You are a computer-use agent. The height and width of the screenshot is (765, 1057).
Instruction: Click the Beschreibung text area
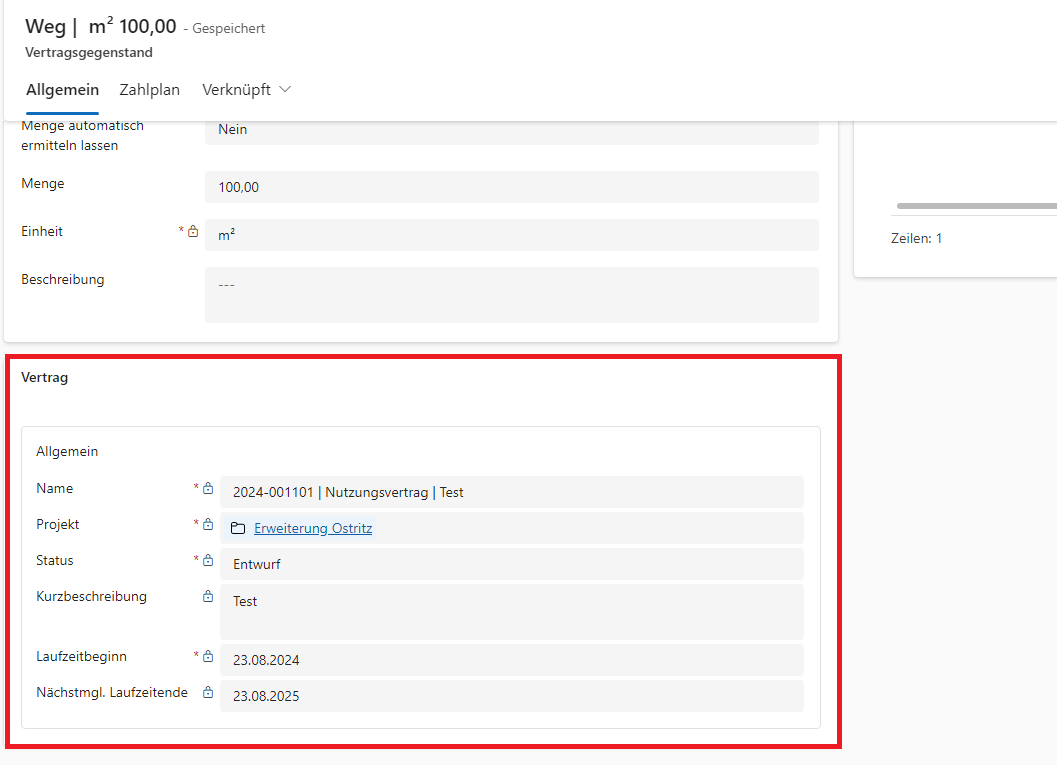[x=511, y=294]
